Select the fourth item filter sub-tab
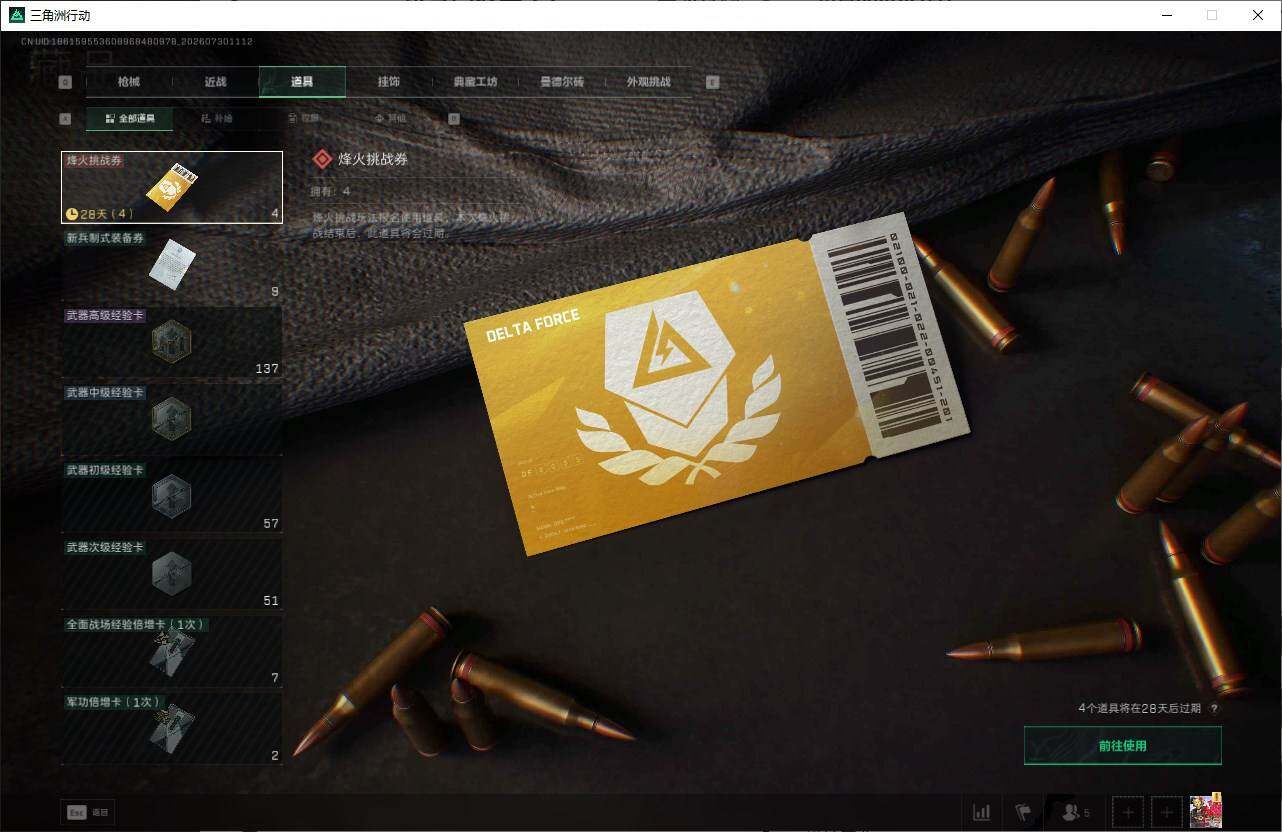1282x832 pixels. [x=390, y=118]
